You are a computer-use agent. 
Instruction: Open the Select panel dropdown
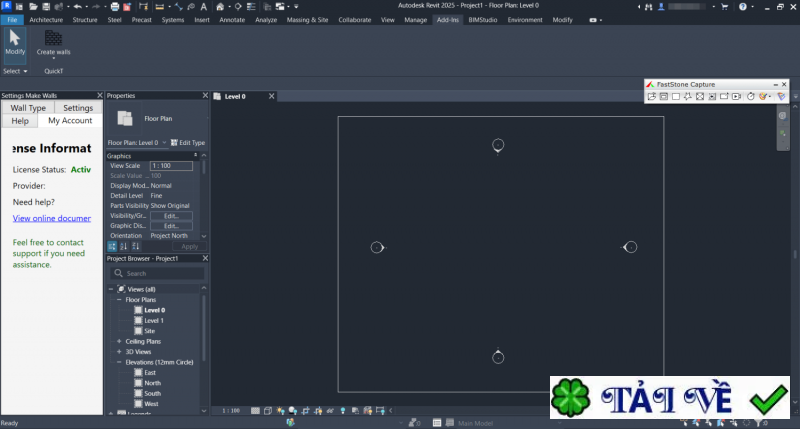coord(15,71)
